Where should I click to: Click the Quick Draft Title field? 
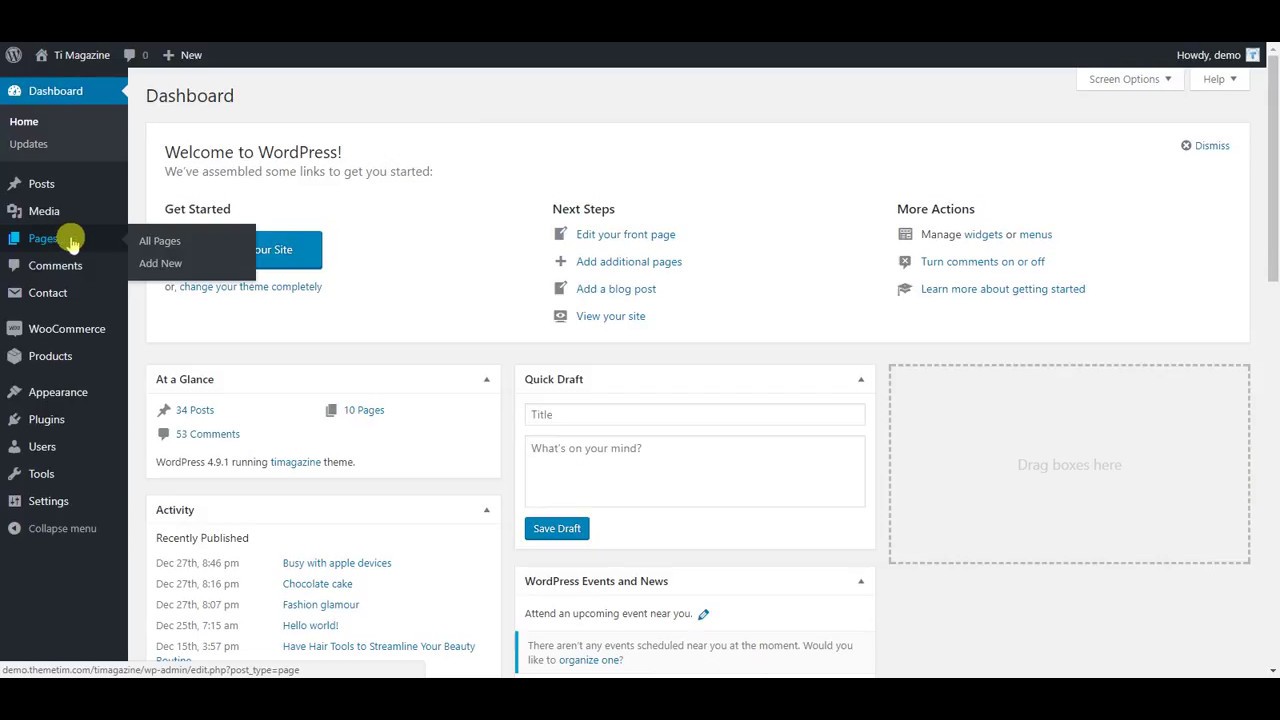(695, 415)
